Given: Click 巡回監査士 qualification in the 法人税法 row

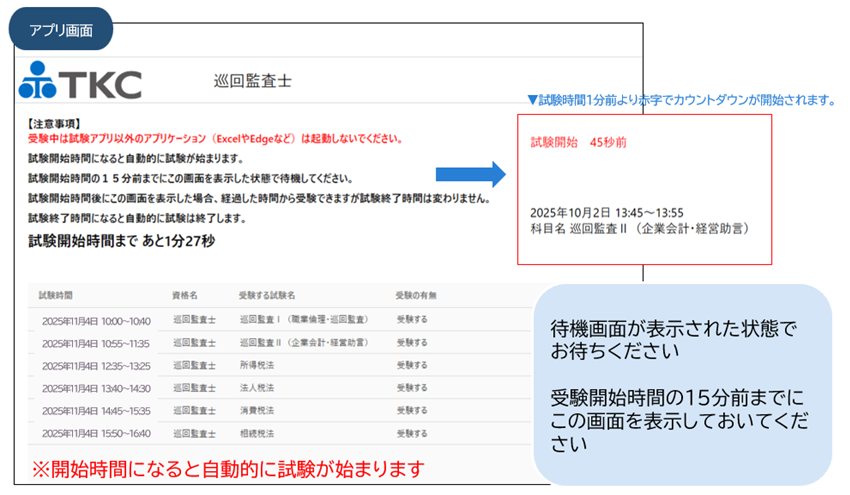Looking at the screenshot, I should coord(195,388).
